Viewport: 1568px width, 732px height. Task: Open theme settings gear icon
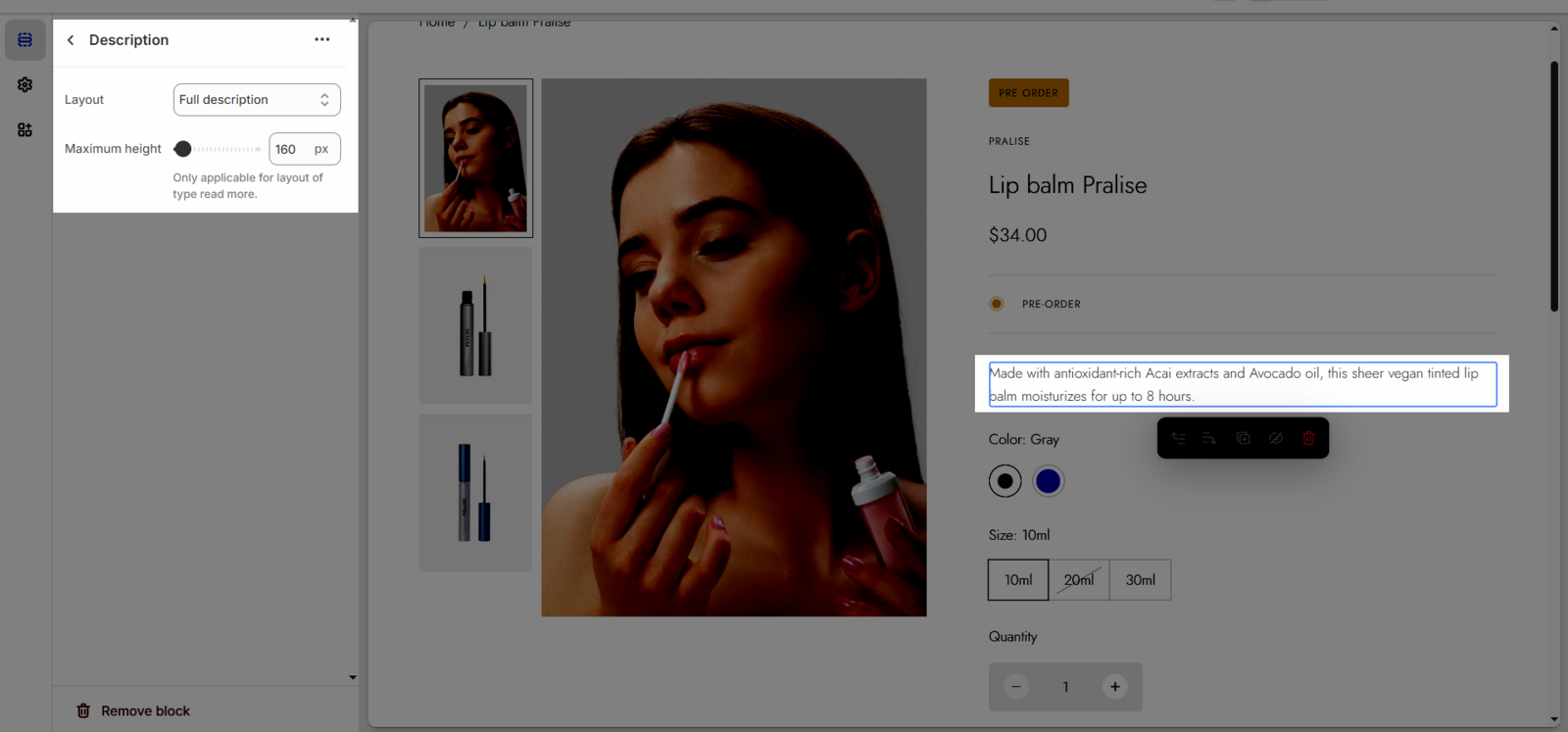point(25,85)
